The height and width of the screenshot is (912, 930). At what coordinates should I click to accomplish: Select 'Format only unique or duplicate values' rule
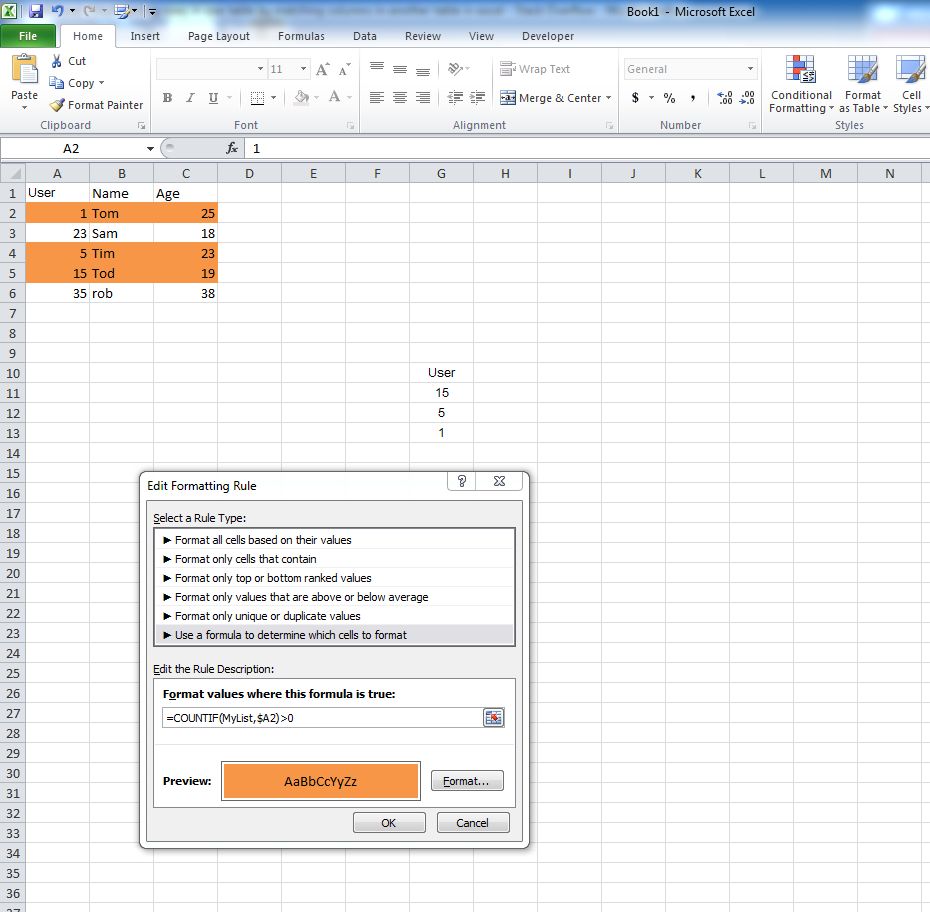coord(334,616)
